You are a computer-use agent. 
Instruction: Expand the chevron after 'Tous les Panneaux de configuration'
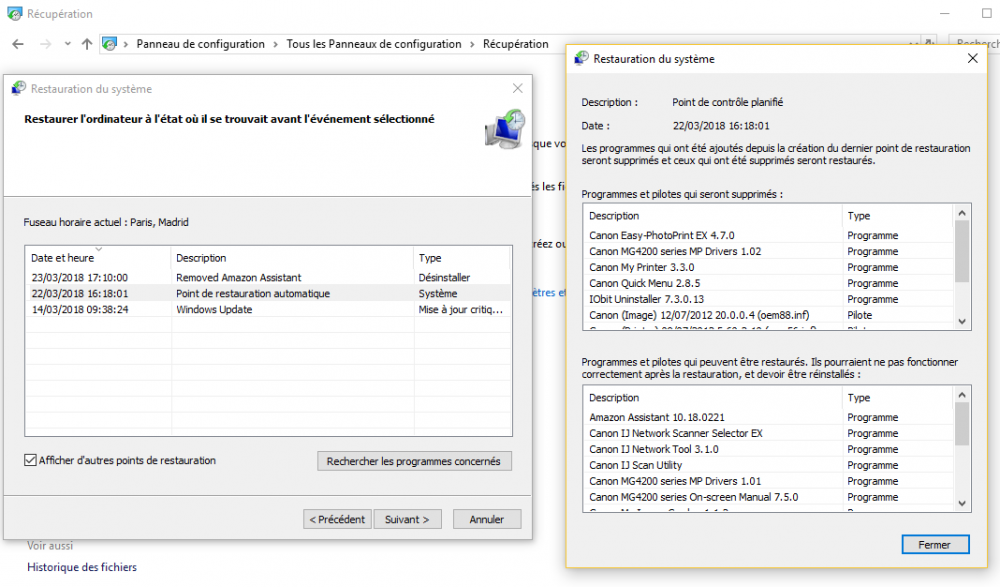click(x=472, y=44)
